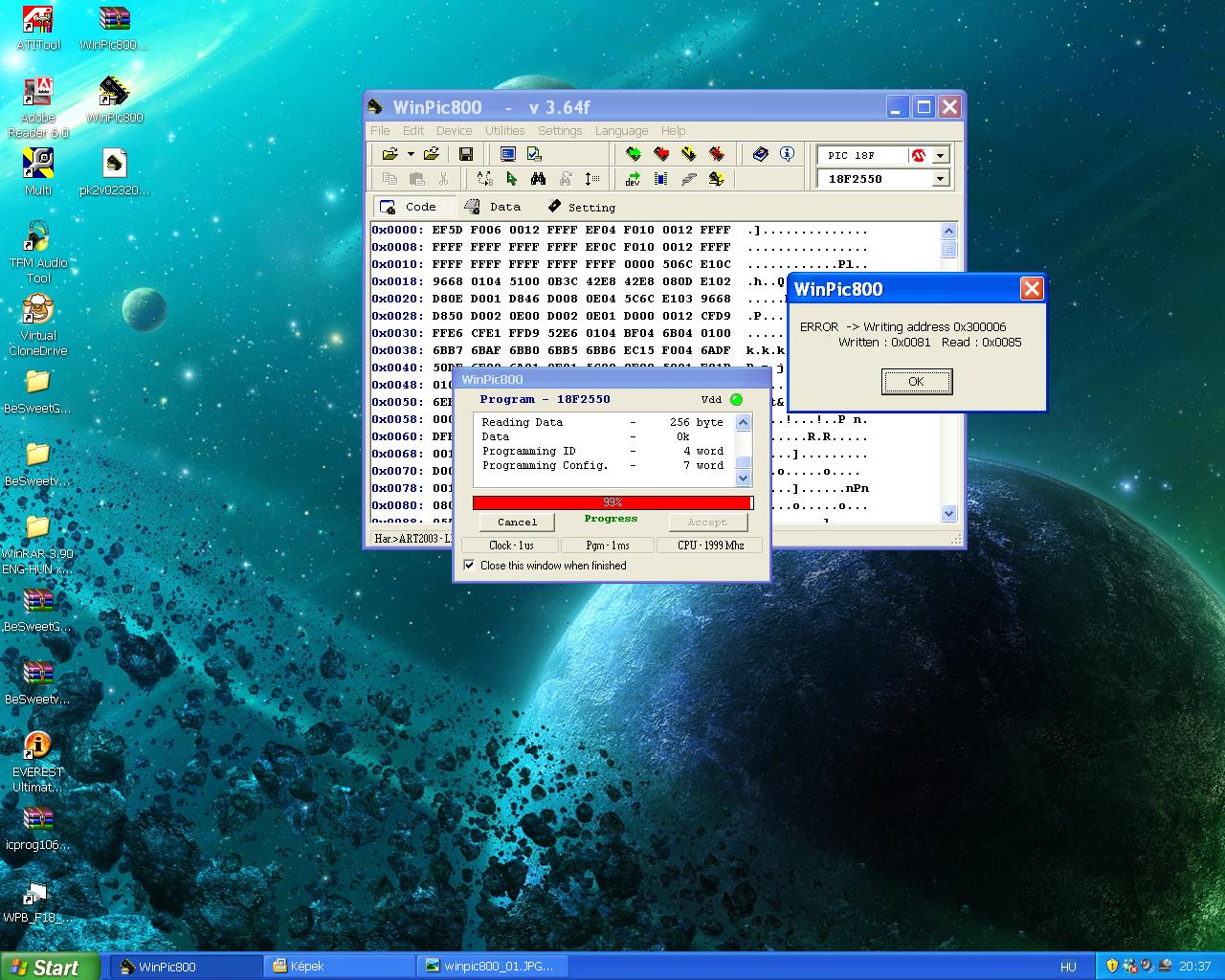Open the PIC 18F family dropdown
Image resolution: width=1225 pixels, height=980 pixels.
[940, 155]
